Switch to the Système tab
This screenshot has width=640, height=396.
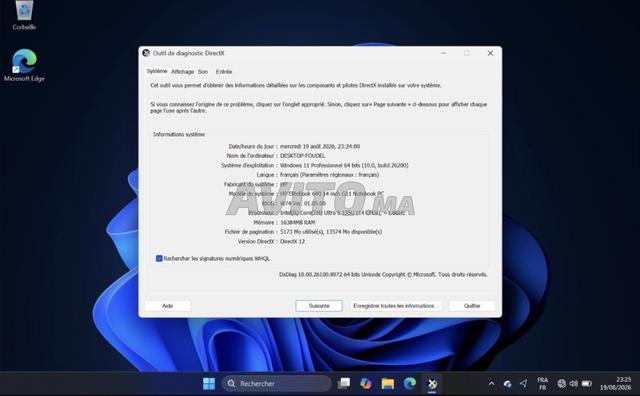pyautogui.click(x=157, y=71)
